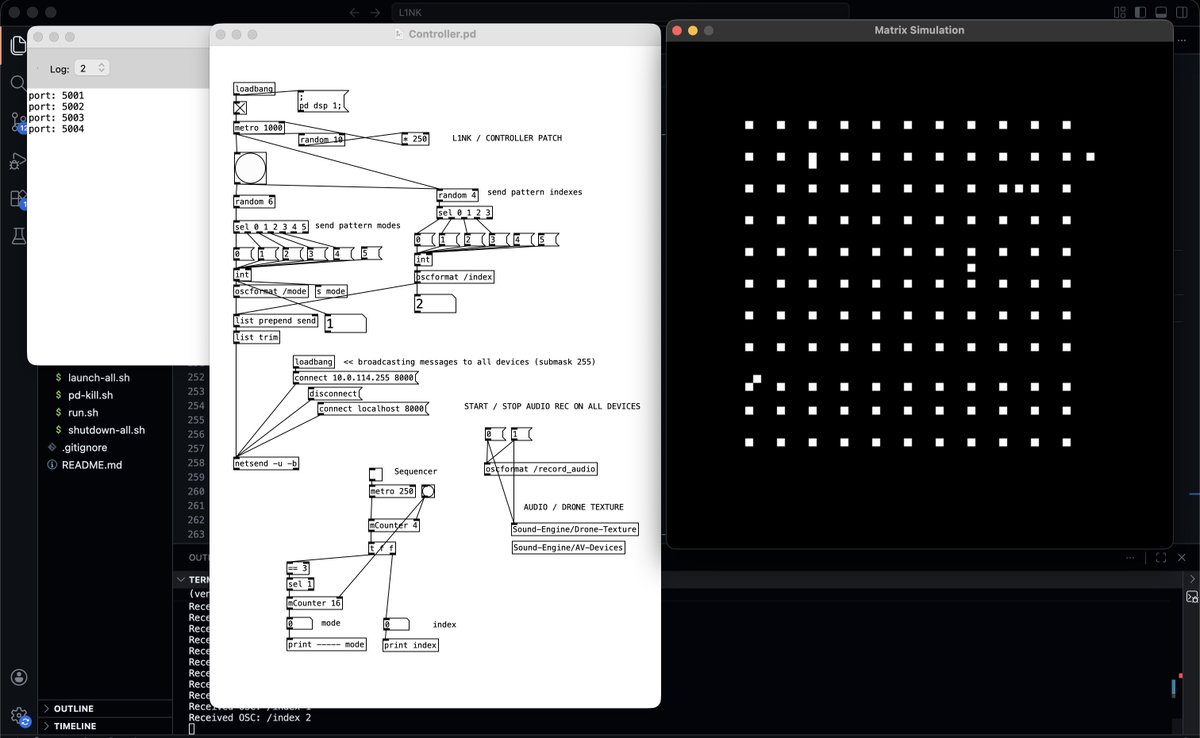Screen dimensions: 1200x738
Task: Select the 'print index' object
Action: pos(411,645)
